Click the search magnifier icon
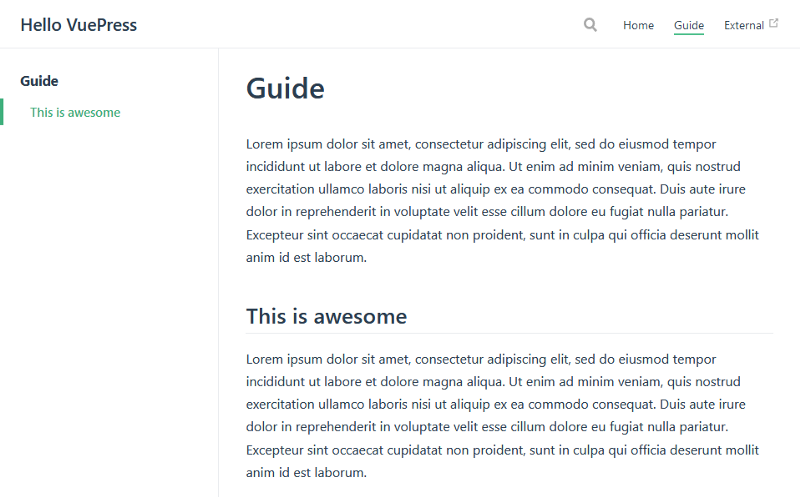Viewport: 800px width, 497px height. [590, 25]
